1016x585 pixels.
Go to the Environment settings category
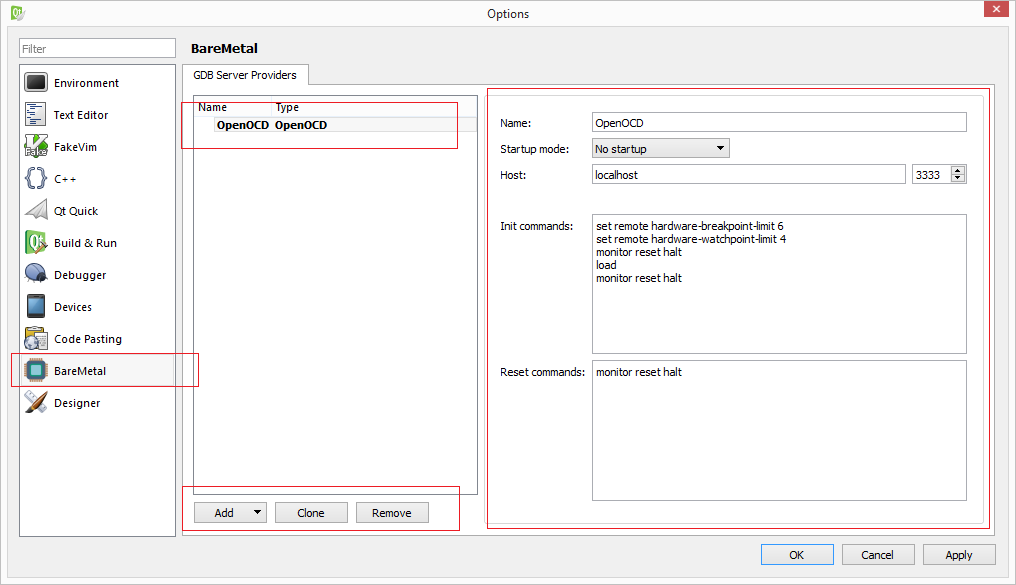pyautogui.click(x=86, y=83)
